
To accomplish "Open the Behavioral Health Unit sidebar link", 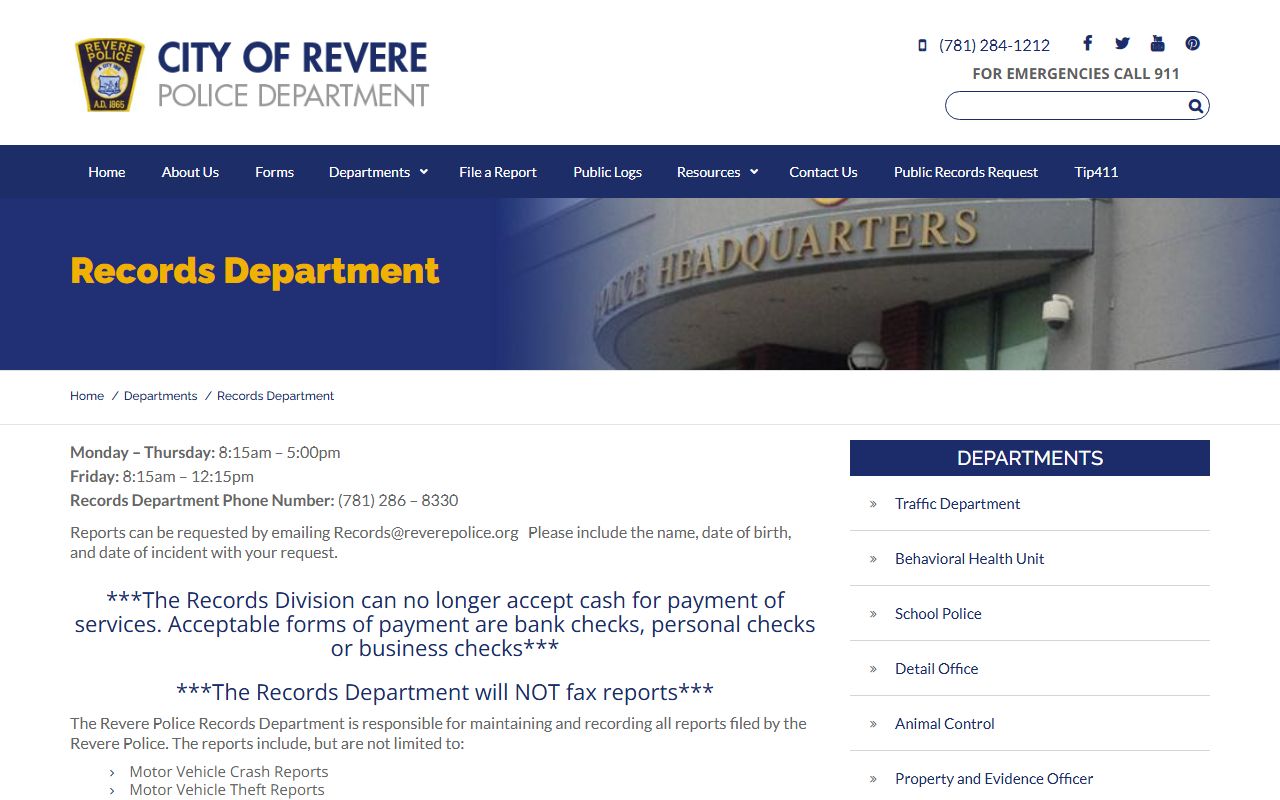I will (x=969, y=559).
